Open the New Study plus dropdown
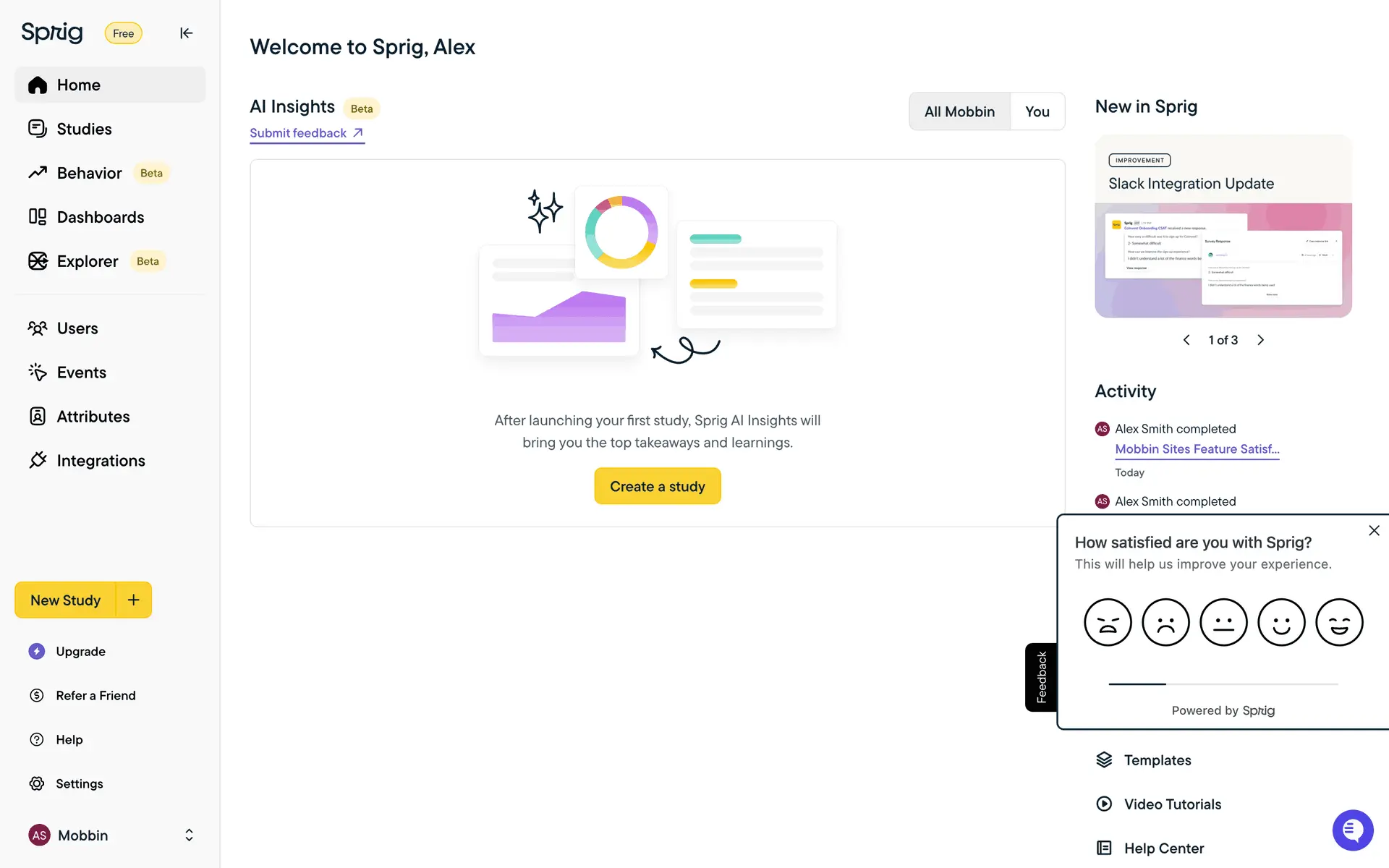The height and width of the screenshot is (868, 1389). (134, 600)
